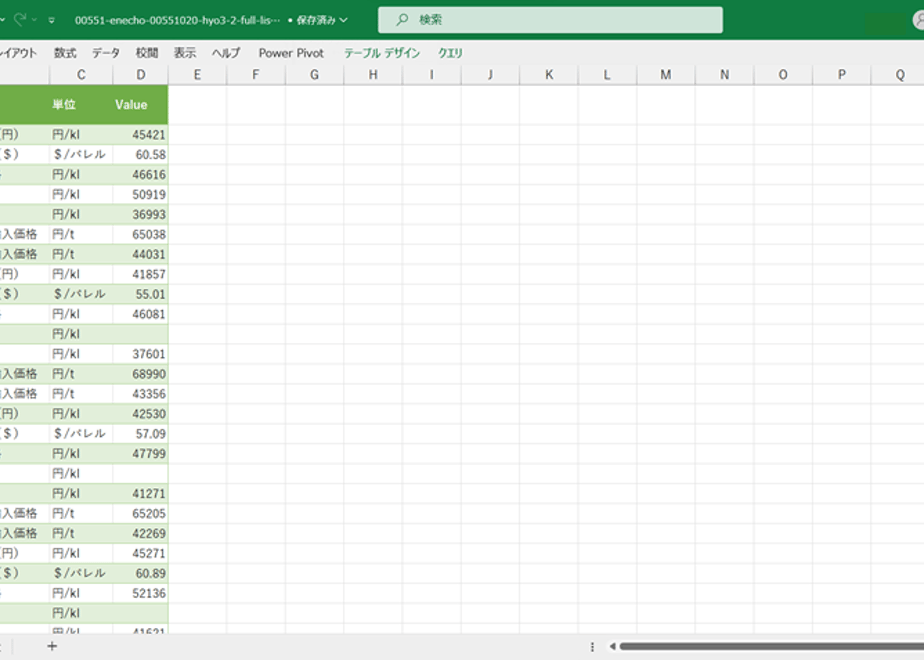Click the horizontal scrollbar left arrow
Screen dimensions: 924x660
click(612, 646)
